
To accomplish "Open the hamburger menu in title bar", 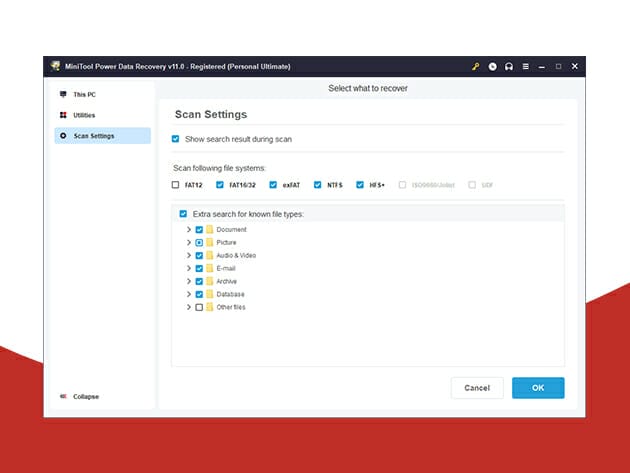I will (525, 67).
